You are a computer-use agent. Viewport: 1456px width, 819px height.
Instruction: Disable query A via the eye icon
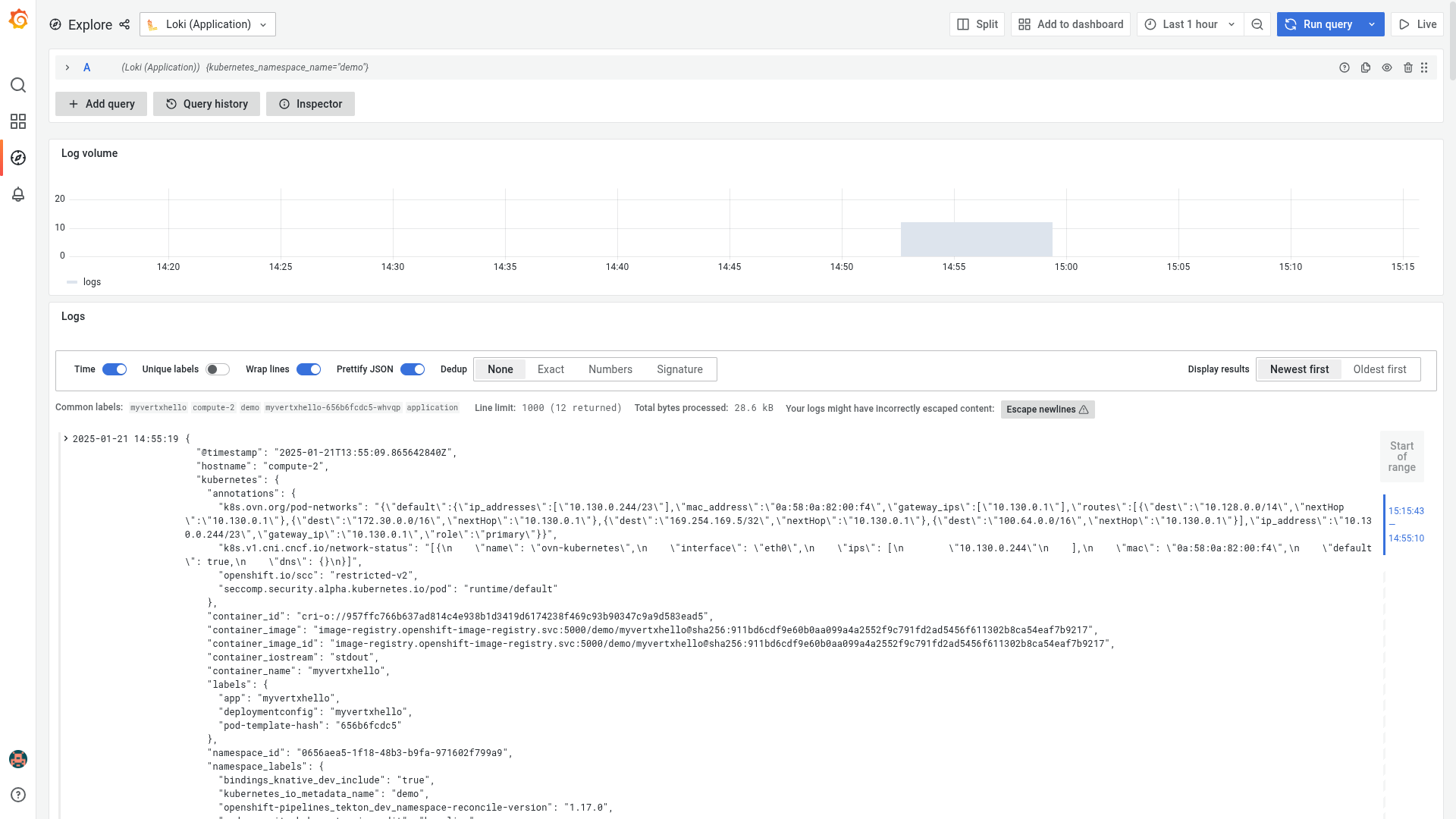[x=1387, y=67]
